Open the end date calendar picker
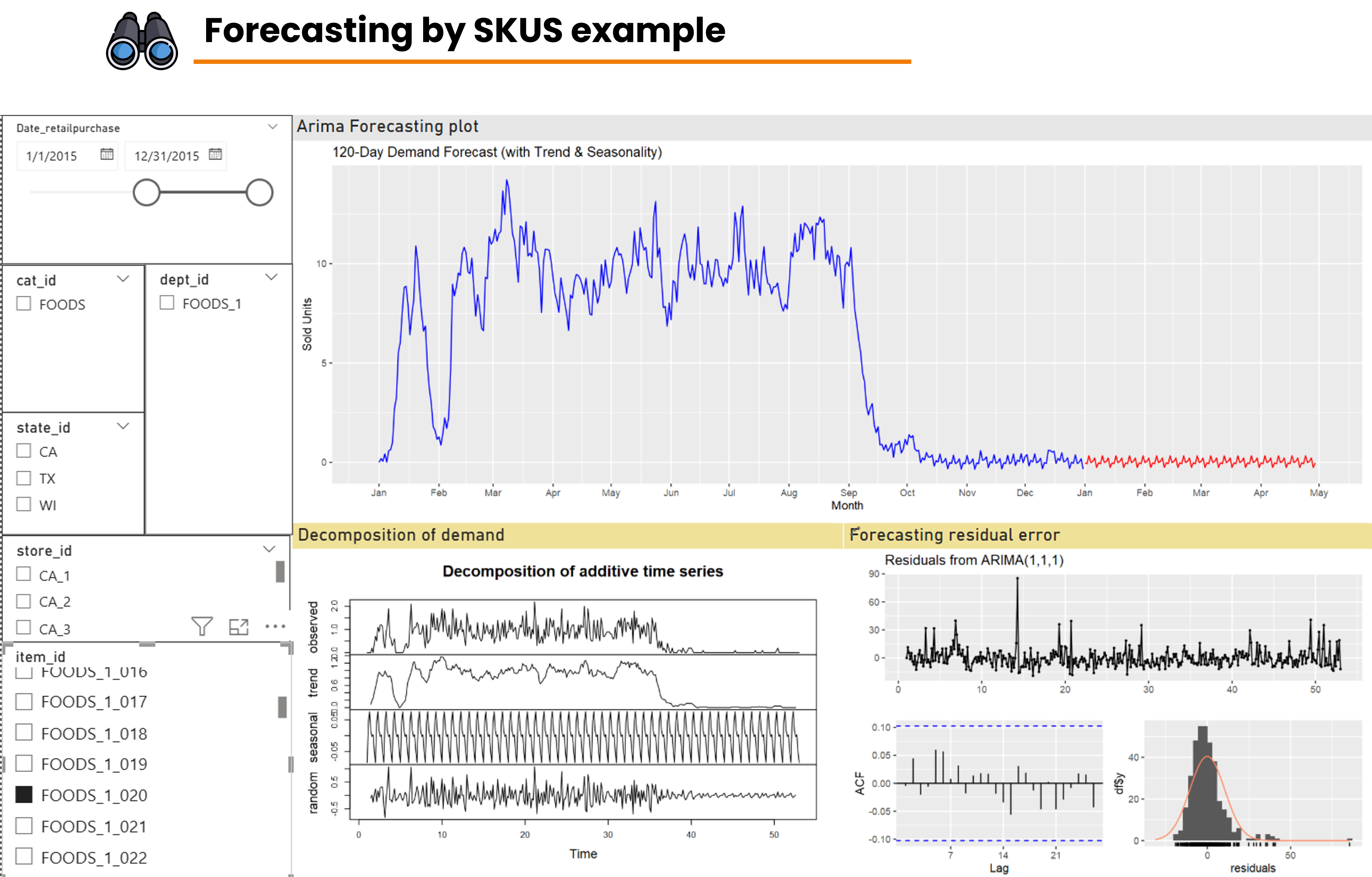The height and width of the screenshot is (877, 1372). click(215, 154)
